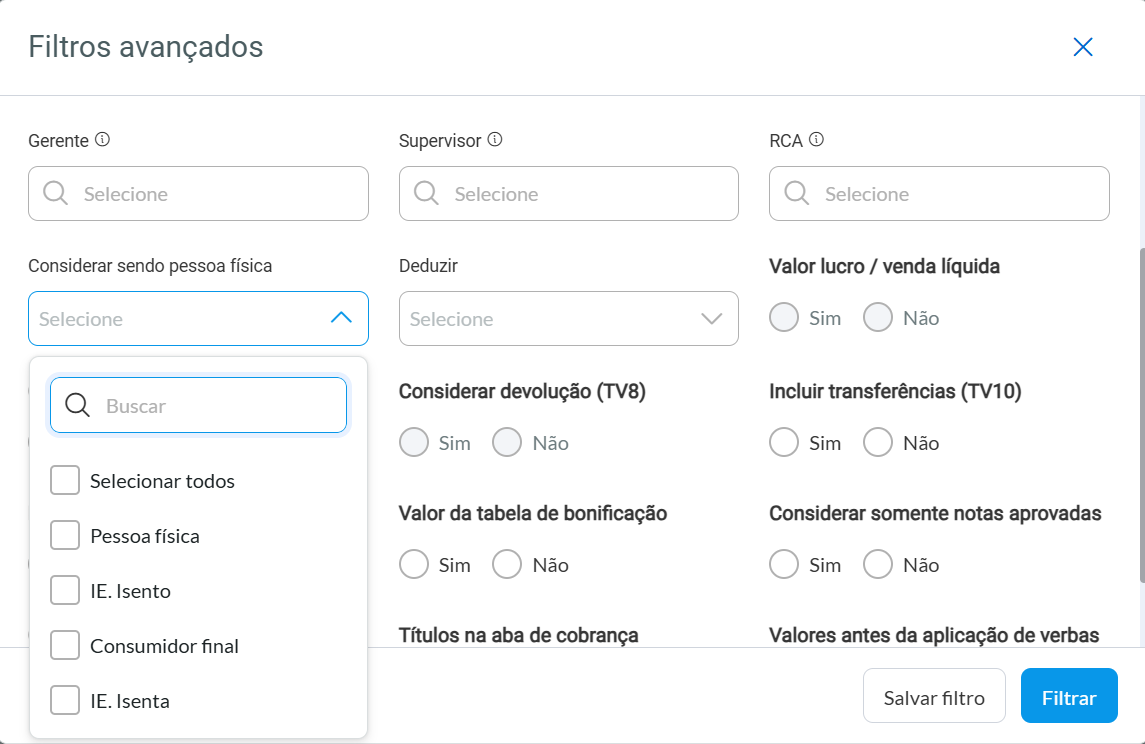Click the info icon next to RCA
This screenshot has height=744, width=1145.
[x=816, y=140]
